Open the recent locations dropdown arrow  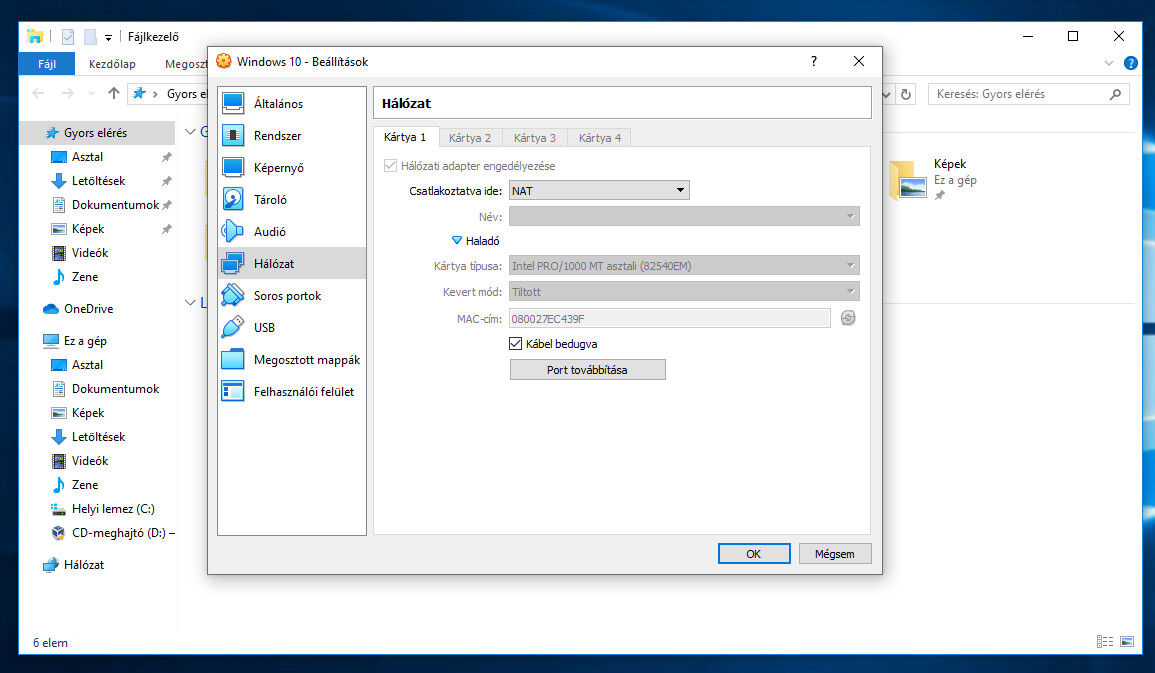91,94
